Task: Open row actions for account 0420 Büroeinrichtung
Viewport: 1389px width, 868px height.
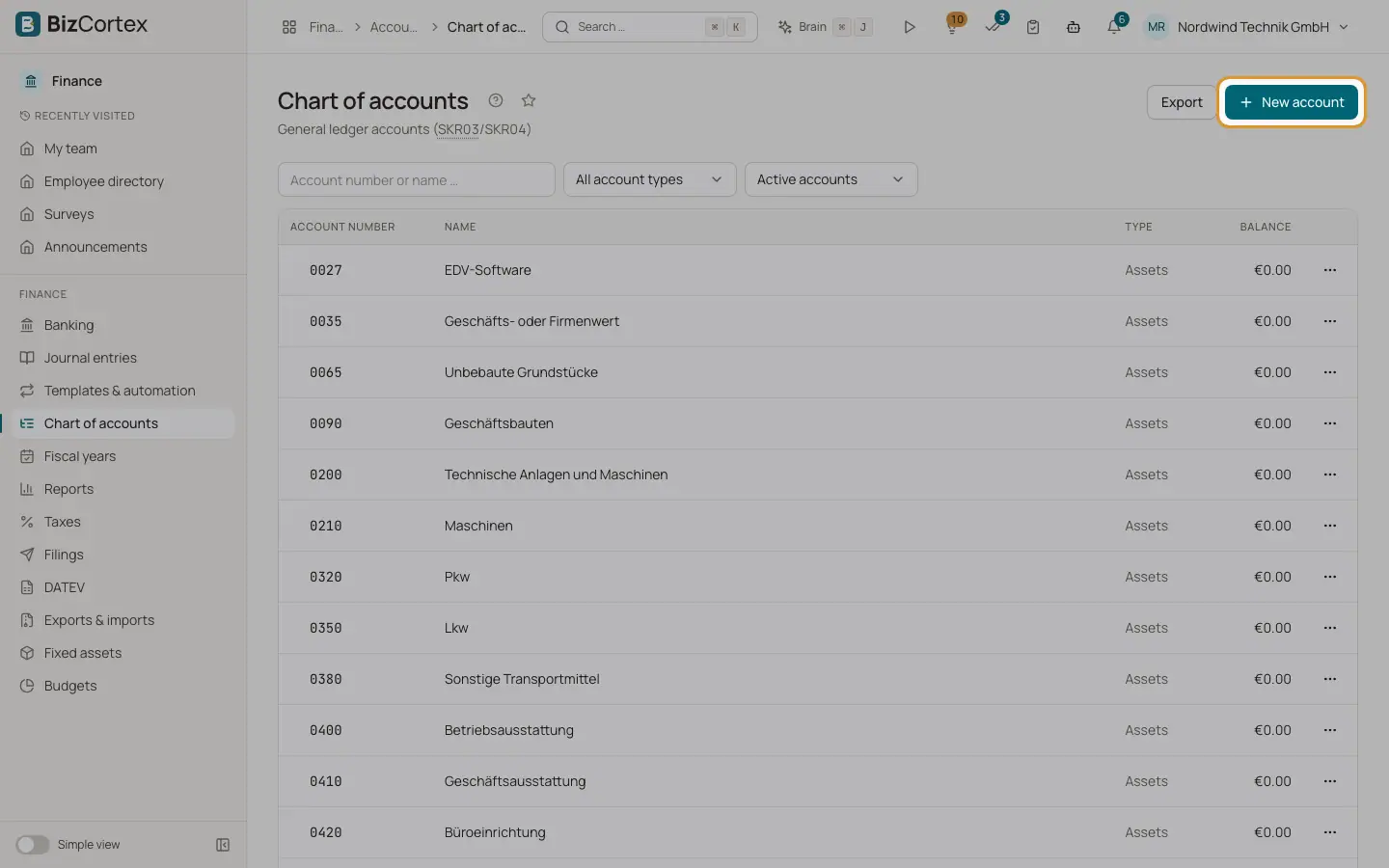Action: [x=1330, y=832]
